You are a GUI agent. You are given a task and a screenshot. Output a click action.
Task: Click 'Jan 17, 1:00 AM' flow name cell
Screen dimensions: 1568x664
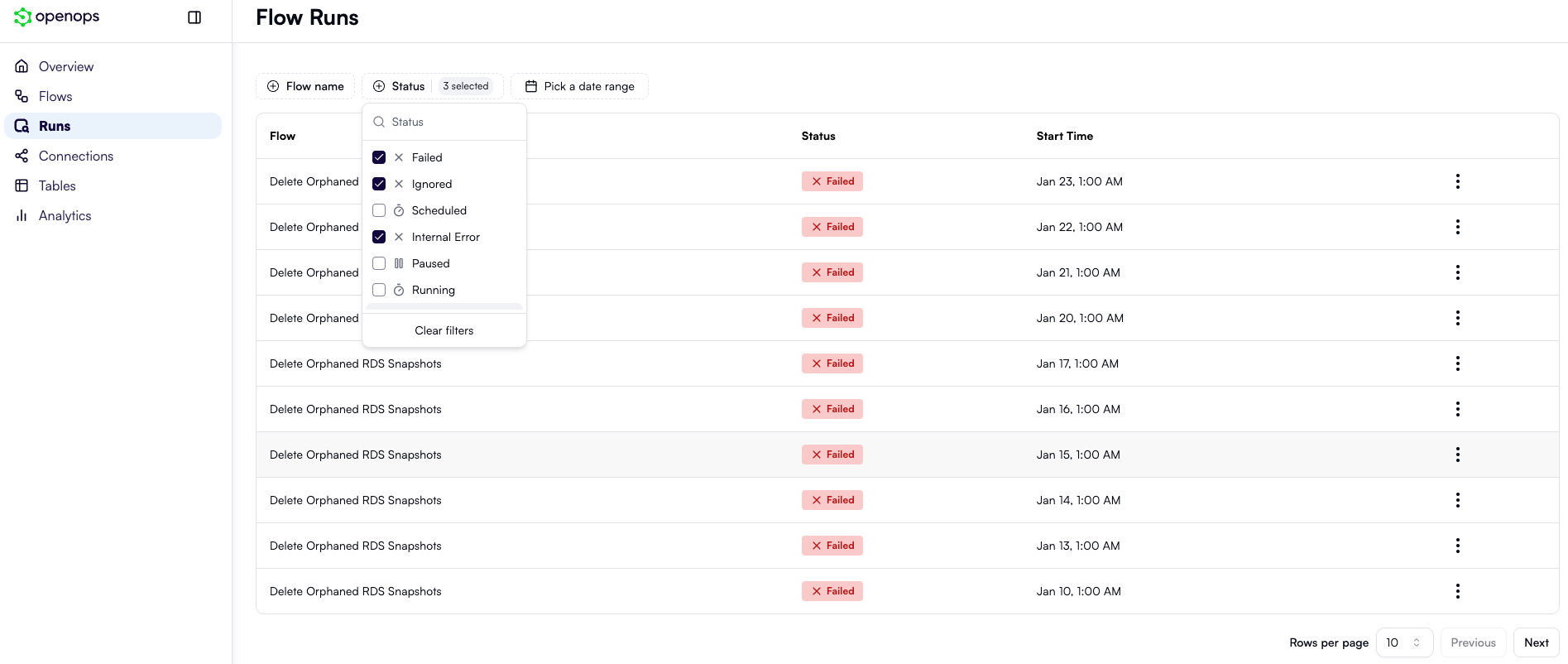(356, 363)
